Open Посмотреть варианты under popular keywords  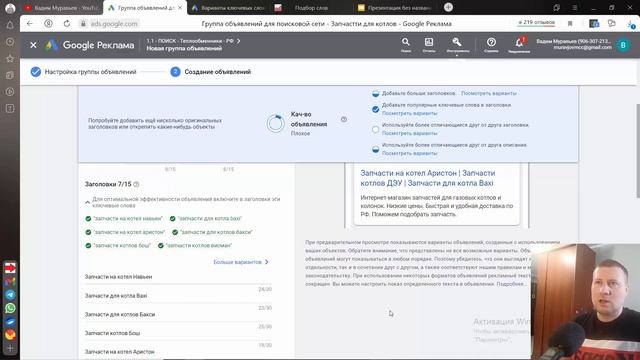pyautogui.click(x=409, y=113)
